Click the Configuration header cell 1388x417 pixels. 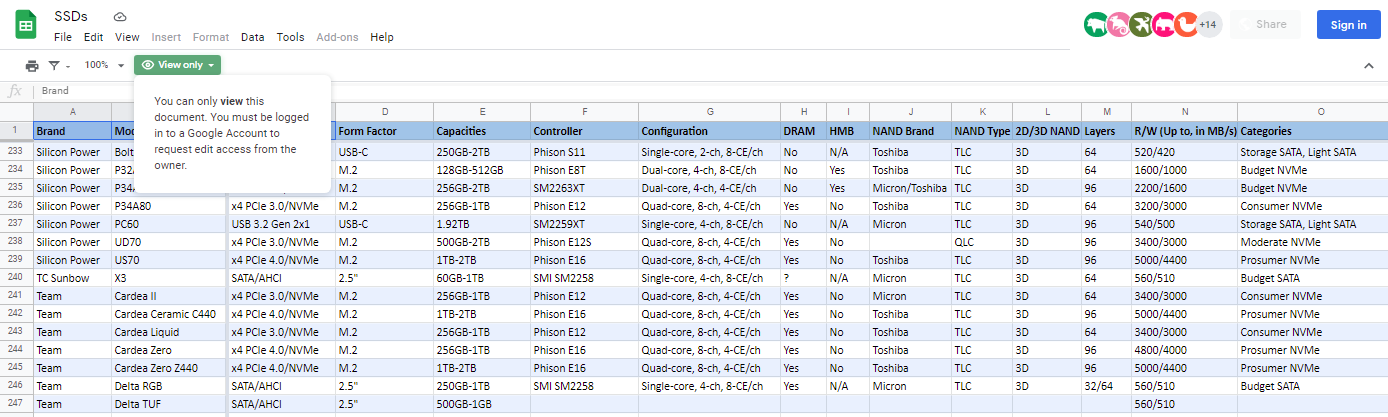[709, 131]
